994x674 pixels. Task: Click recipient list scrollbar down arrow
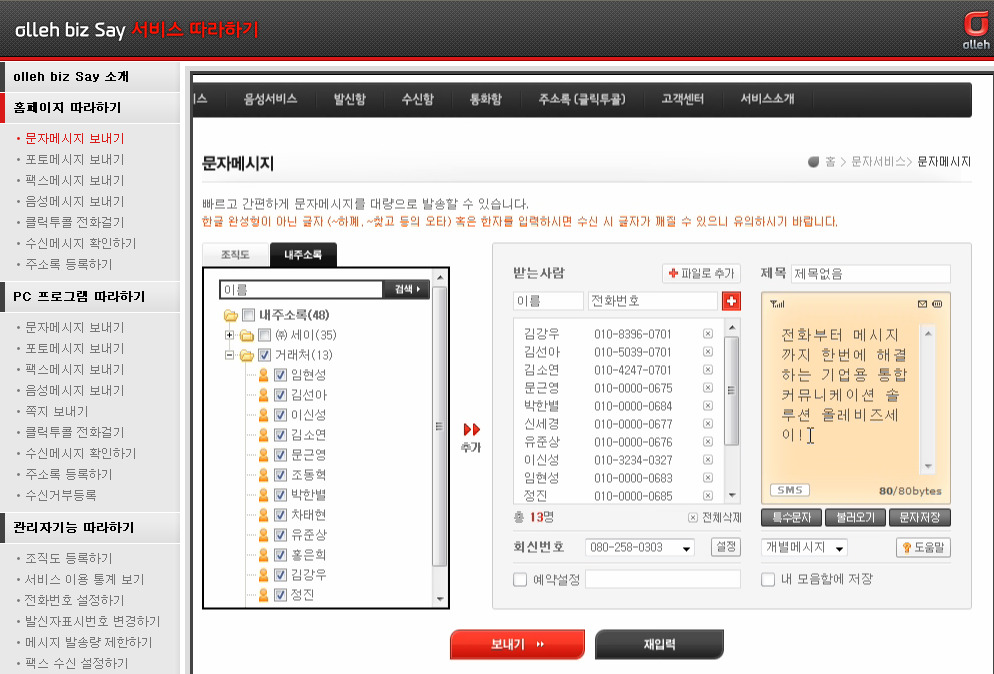(732, 495)
